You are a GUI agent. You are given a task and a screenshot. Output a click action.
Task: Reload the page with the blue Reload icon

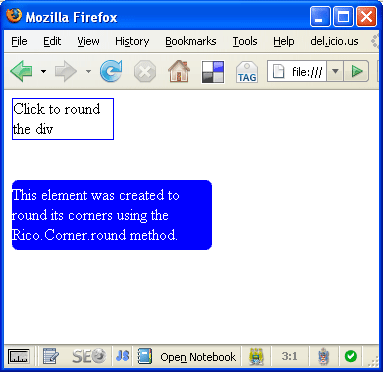[x=111, y=71]
